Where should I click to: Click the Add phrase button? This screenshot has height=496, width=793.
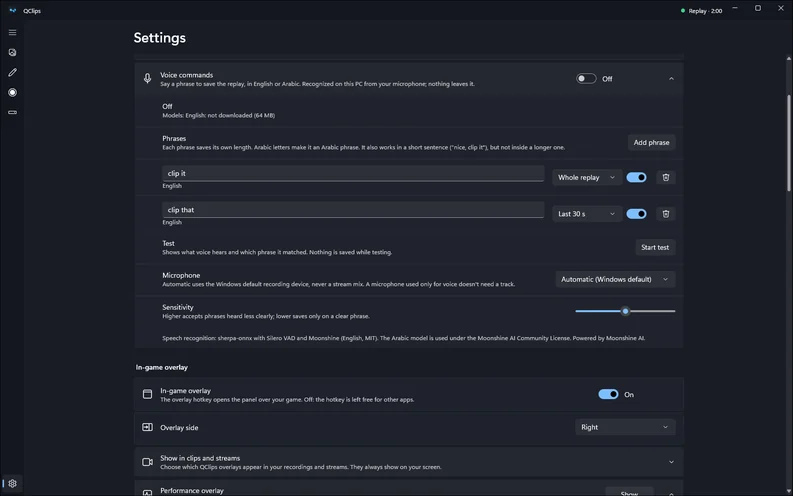click(x=651, y=143)
